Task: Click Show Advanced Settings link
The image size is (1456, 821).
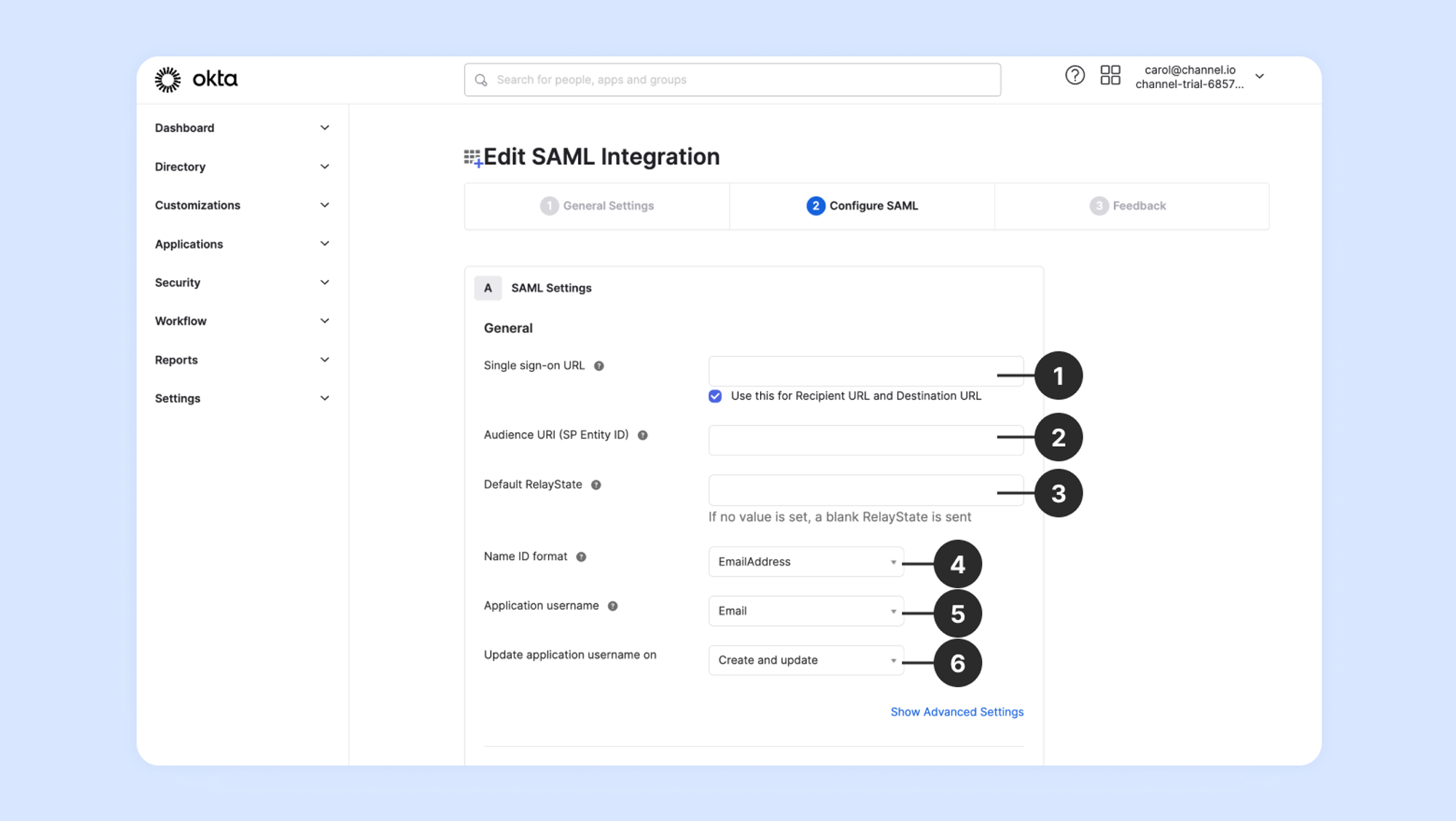Action: coord(957,712)
